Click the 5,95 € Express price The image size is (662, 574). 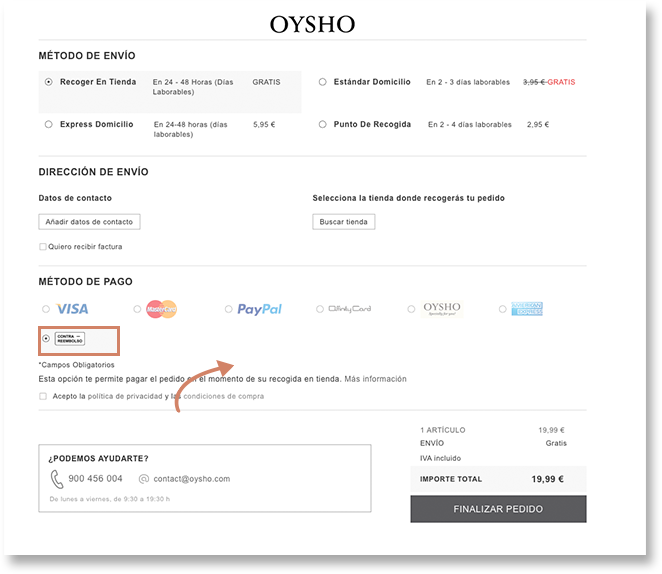pos(264,125)
